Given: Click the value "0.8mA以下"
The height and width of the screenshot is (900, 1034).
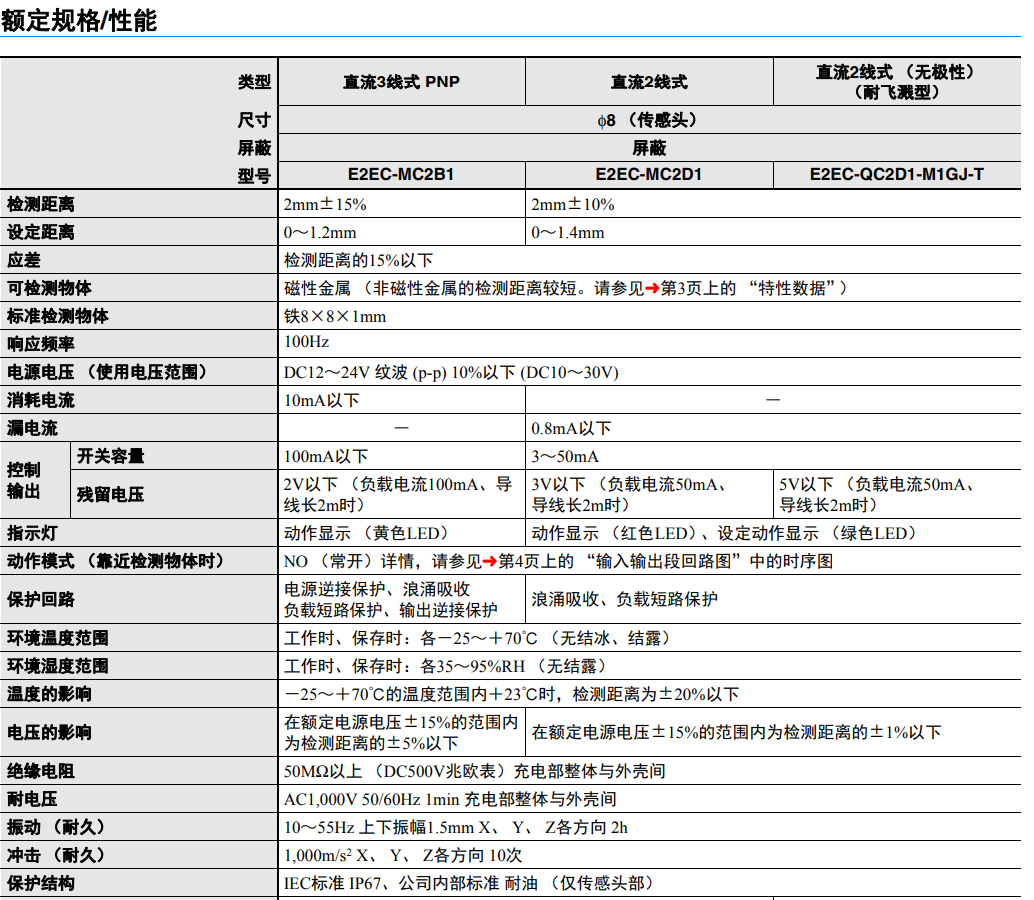Looking at the screenshot, I should tap(572, 429).
